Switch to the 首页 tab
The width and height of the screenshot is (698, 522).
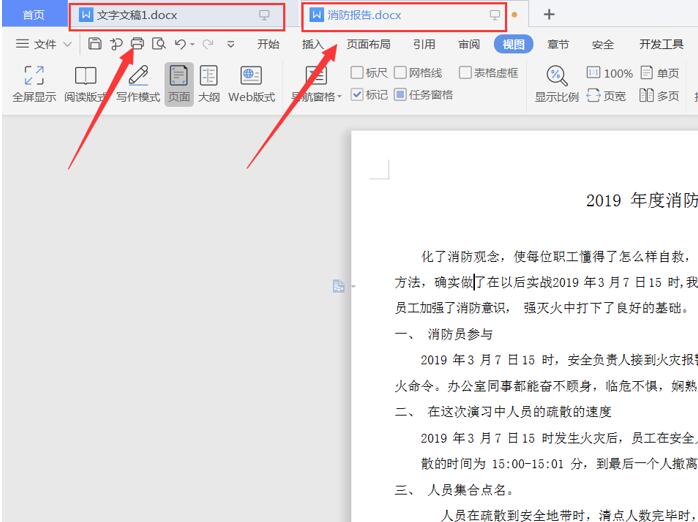click(34, 15)
